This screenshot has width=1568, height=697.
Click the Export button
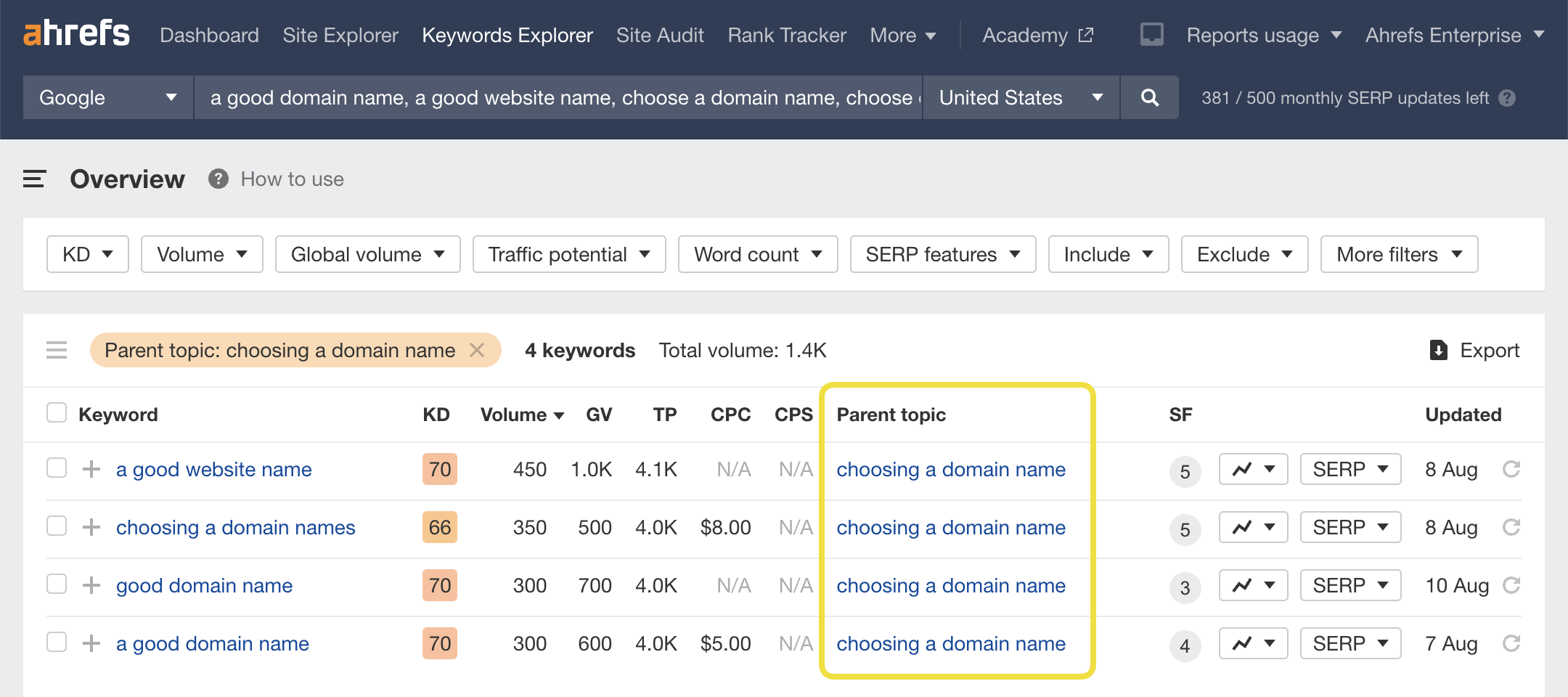pyautogui.click(x=1474, y=350)
